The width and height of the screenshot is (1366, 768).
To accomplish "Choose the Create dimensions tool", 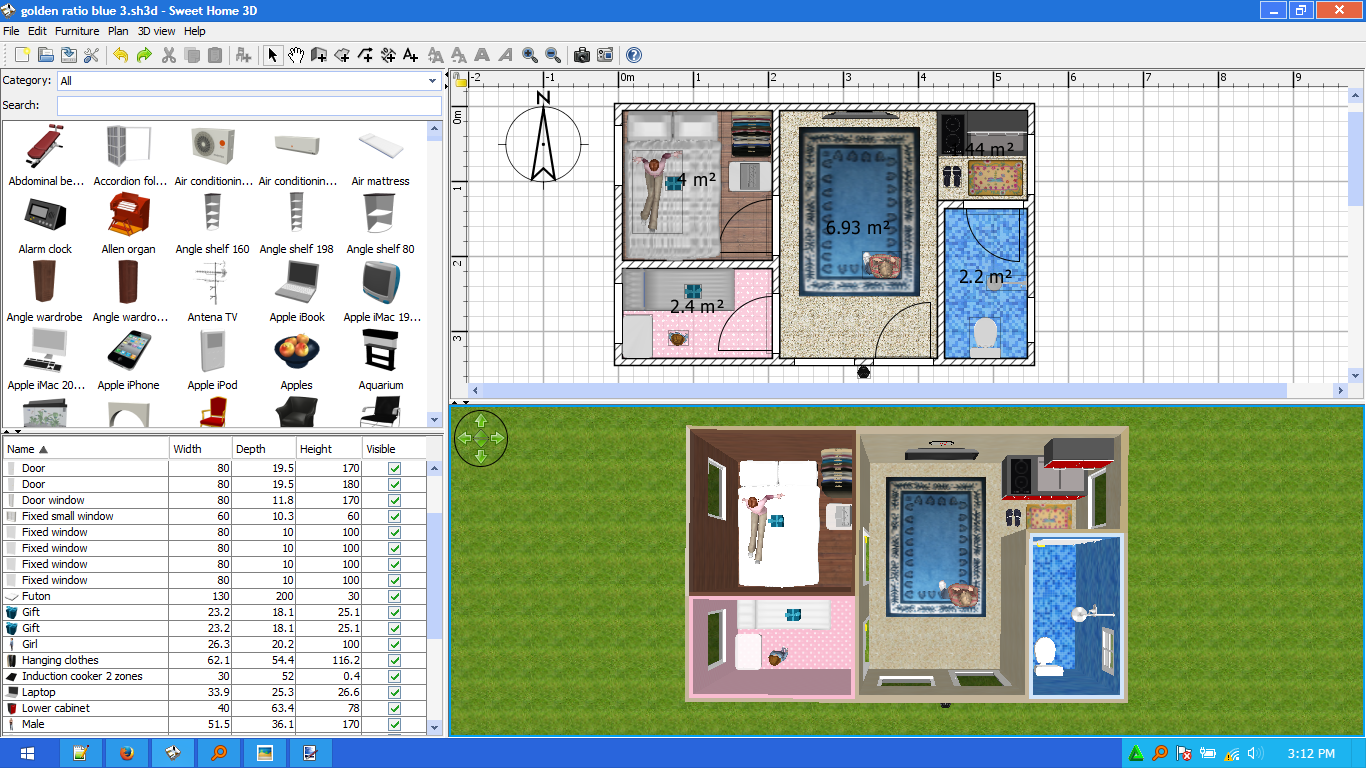I will 388,55.
